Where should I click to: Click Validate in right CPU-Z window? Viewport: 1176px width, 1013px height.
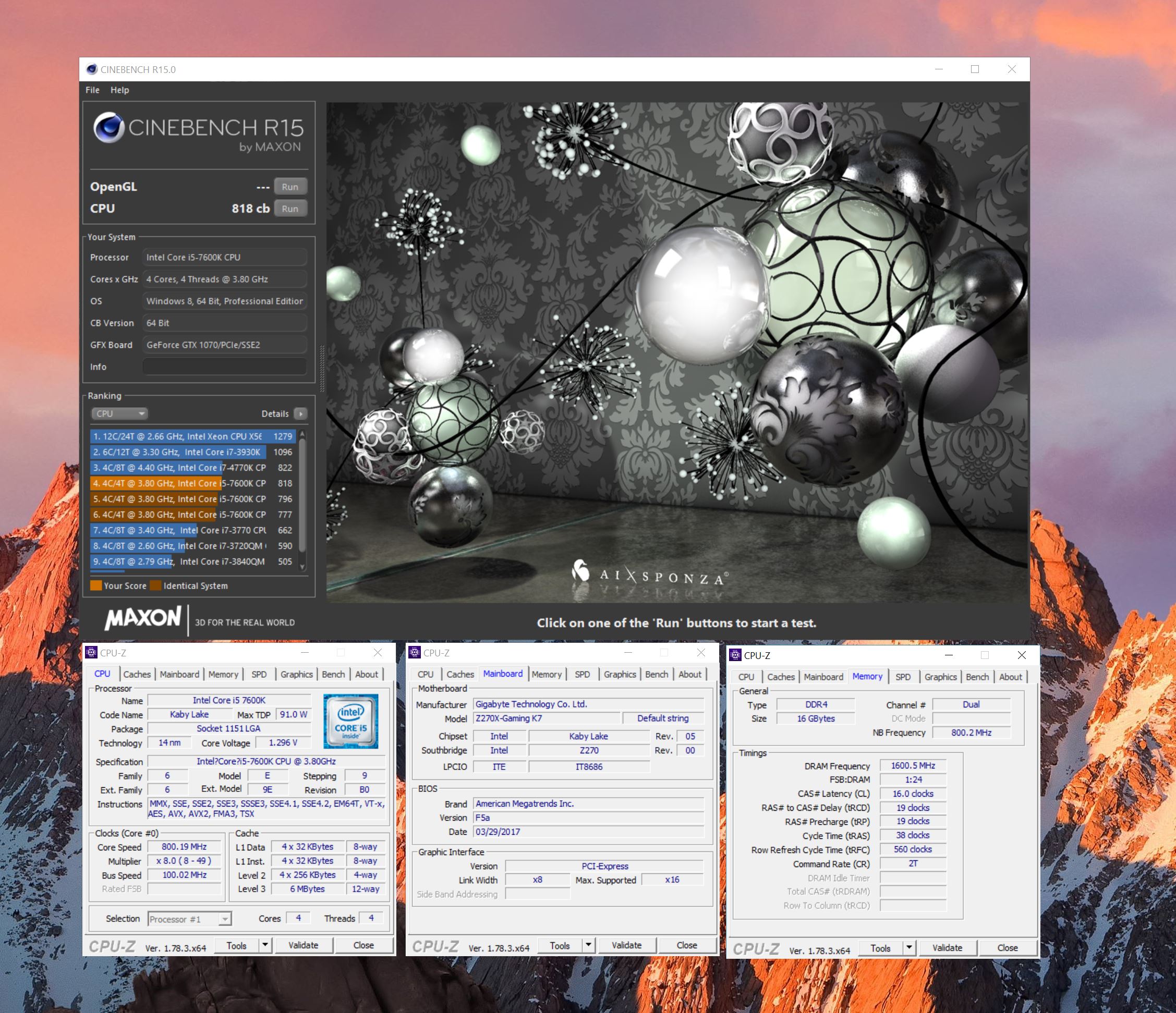tap(947, 948)
